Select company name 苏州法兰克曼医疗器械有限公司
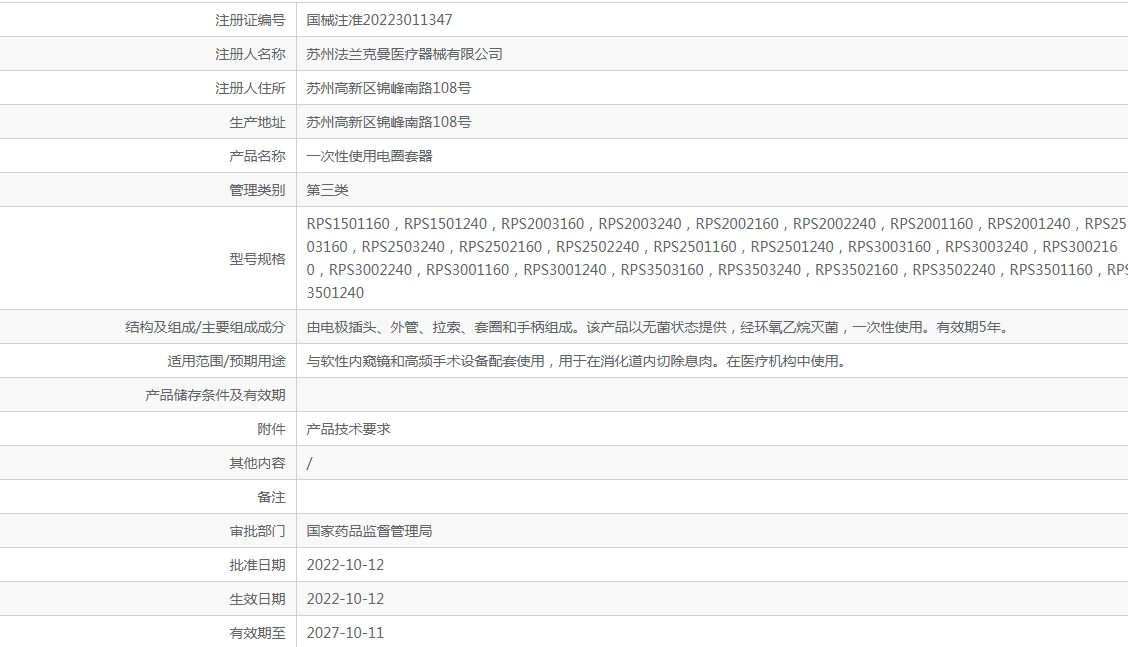 pyautogui.click(x=404, y=54)
